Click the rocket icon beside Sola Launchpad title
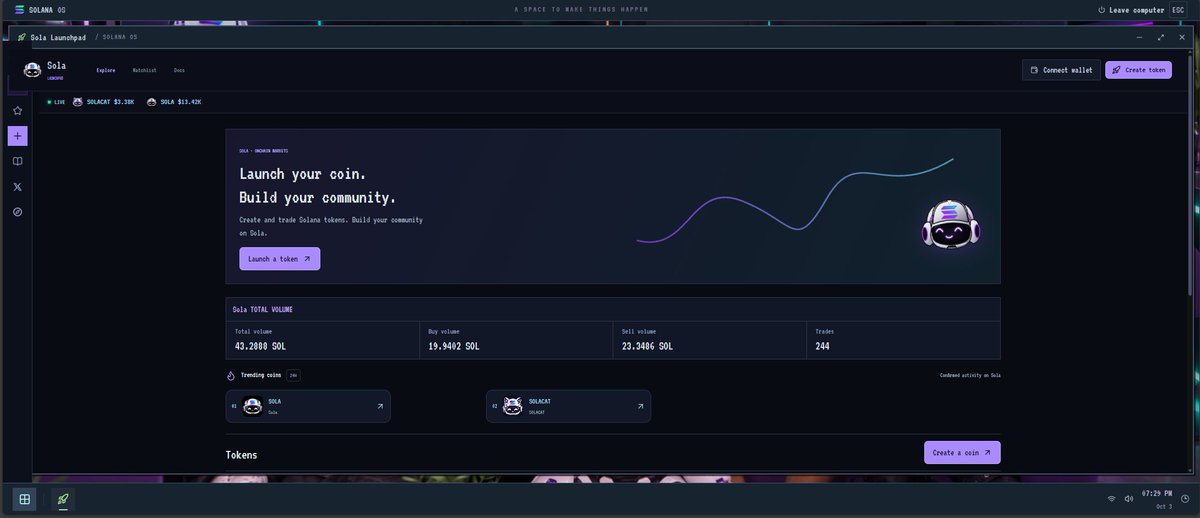This screenshot has height=518, width=1200. [22, 37]
